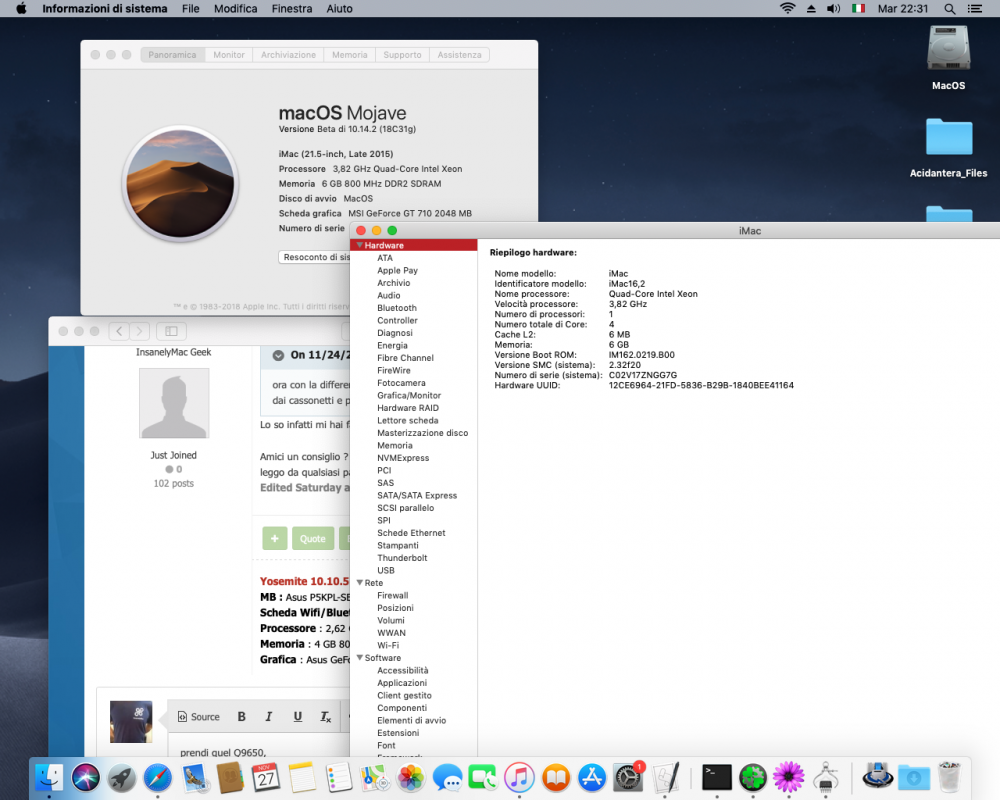Go back in the browser window
The width and height of the screenshot is (1000, 800).
[x=119, y=331]
